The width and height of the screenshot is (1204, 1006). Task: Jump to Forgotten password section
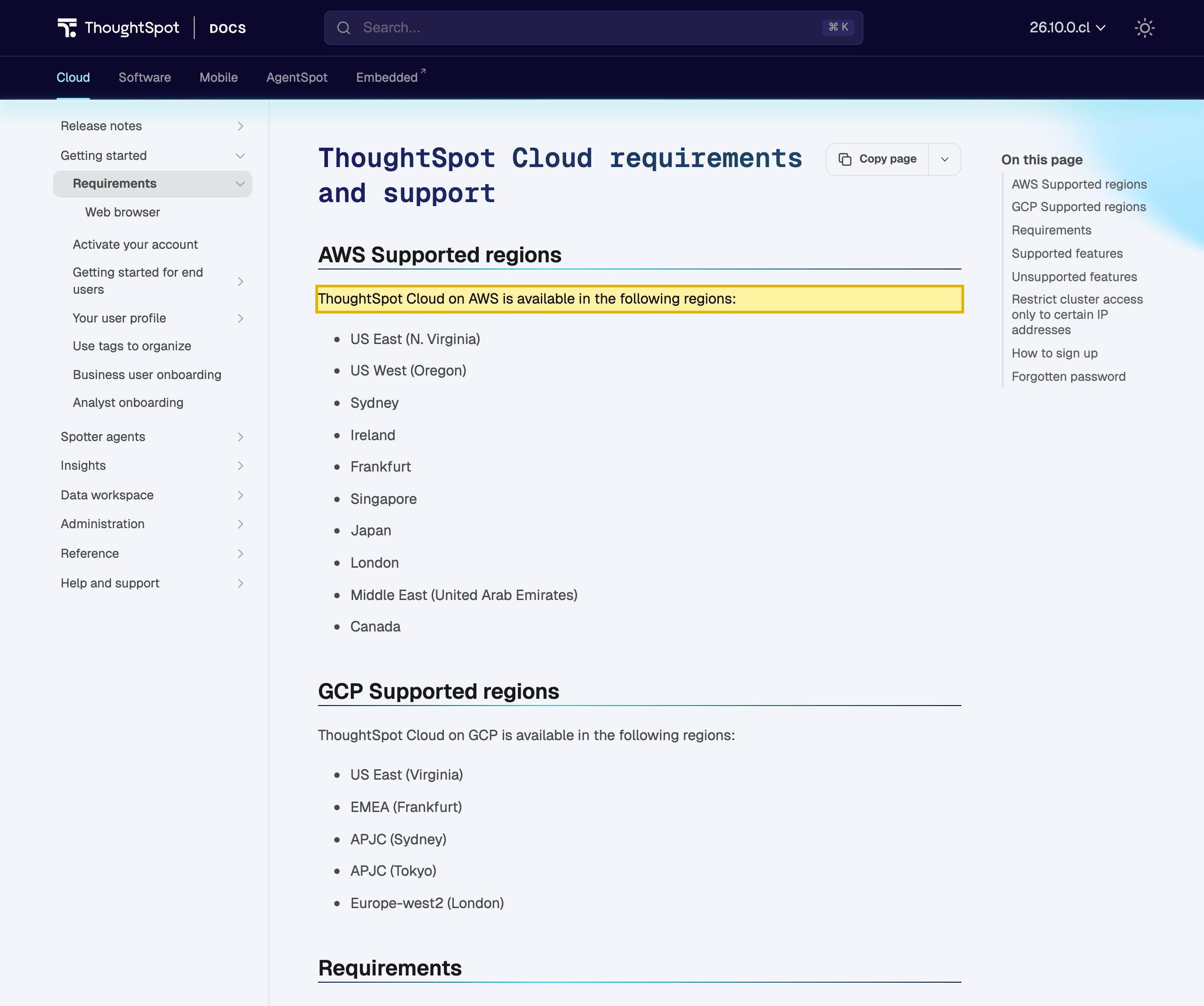point(1068,377)
